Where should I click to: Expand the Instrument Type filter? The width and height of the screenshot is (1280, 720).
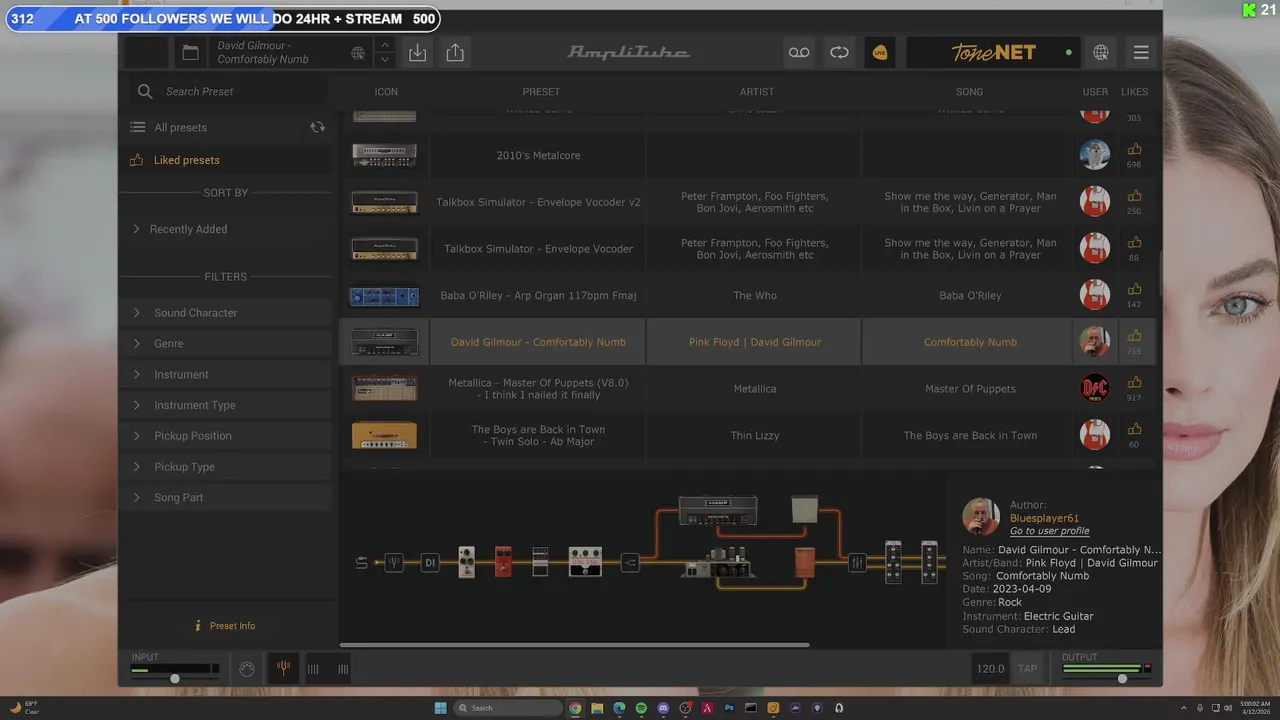tap(226, 405)
